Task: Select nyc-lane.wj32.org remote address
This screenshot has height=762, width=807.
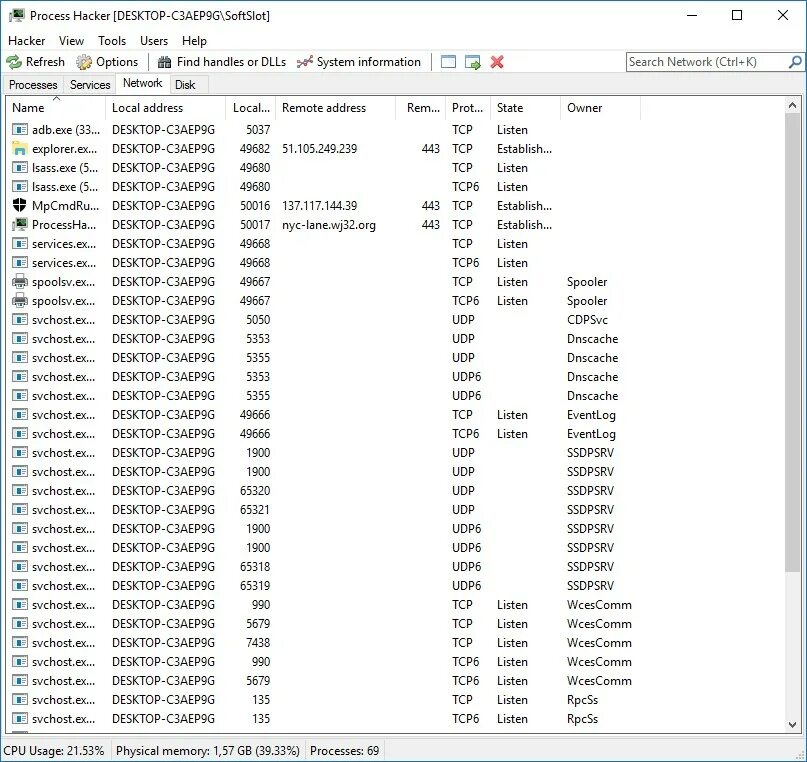Action: click(x=329, y=225)
